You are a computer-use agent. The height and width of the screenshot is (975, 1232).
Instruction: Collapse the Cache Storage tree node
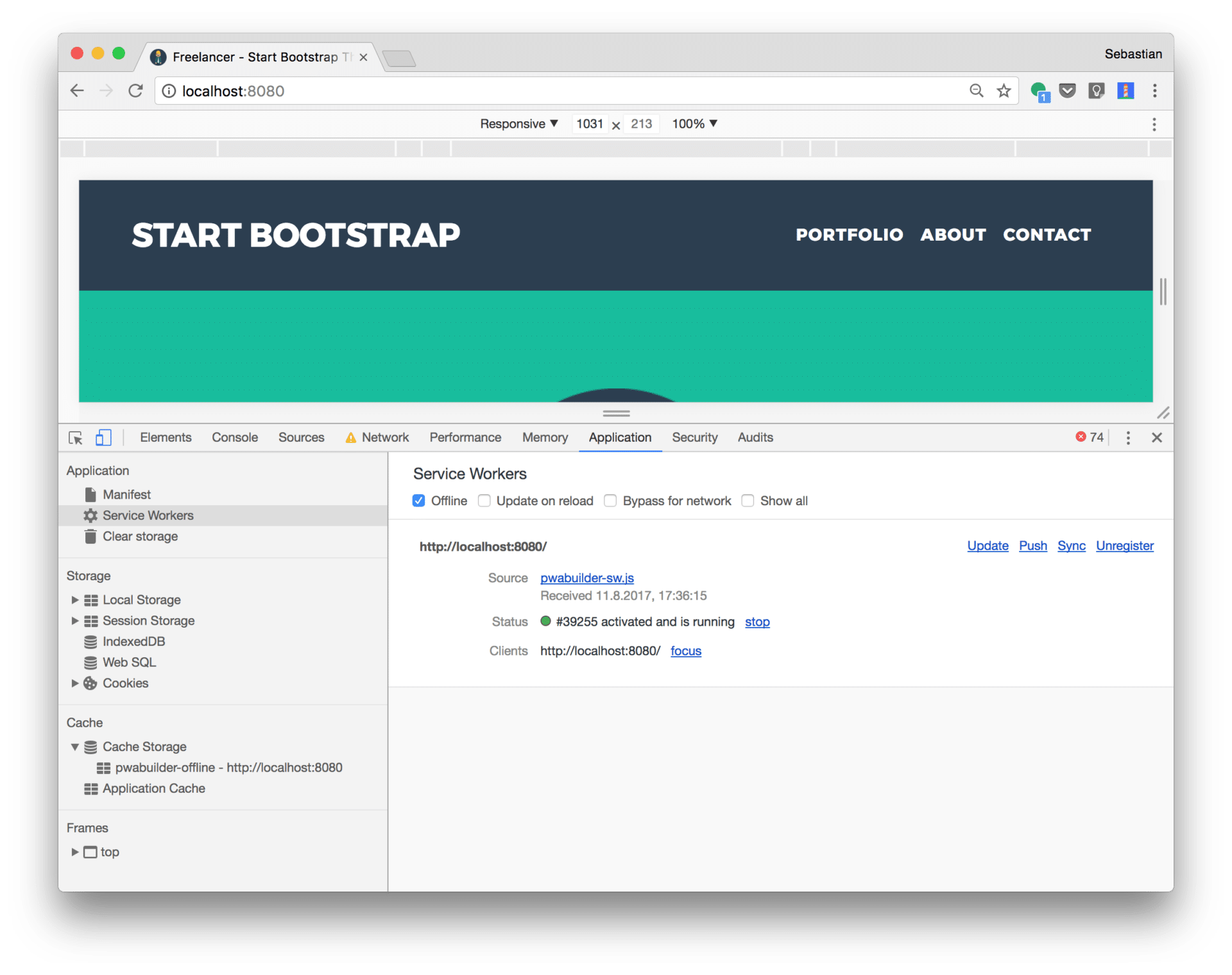coord(74,746)
